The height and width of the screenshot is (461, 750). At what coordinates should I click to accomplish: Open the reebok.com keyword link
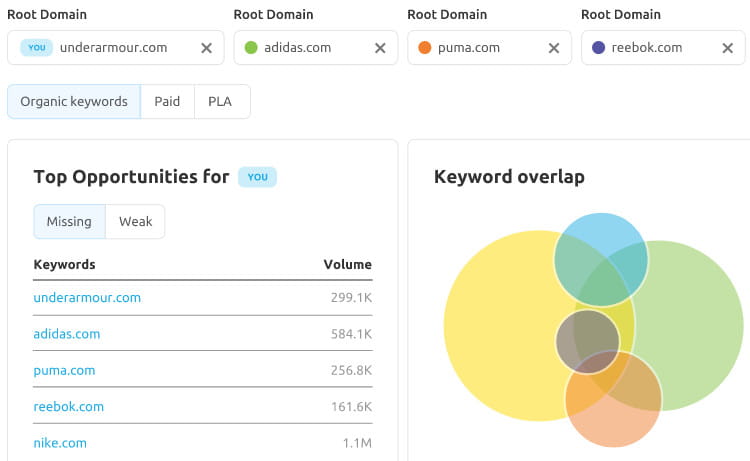coord(68,406)
